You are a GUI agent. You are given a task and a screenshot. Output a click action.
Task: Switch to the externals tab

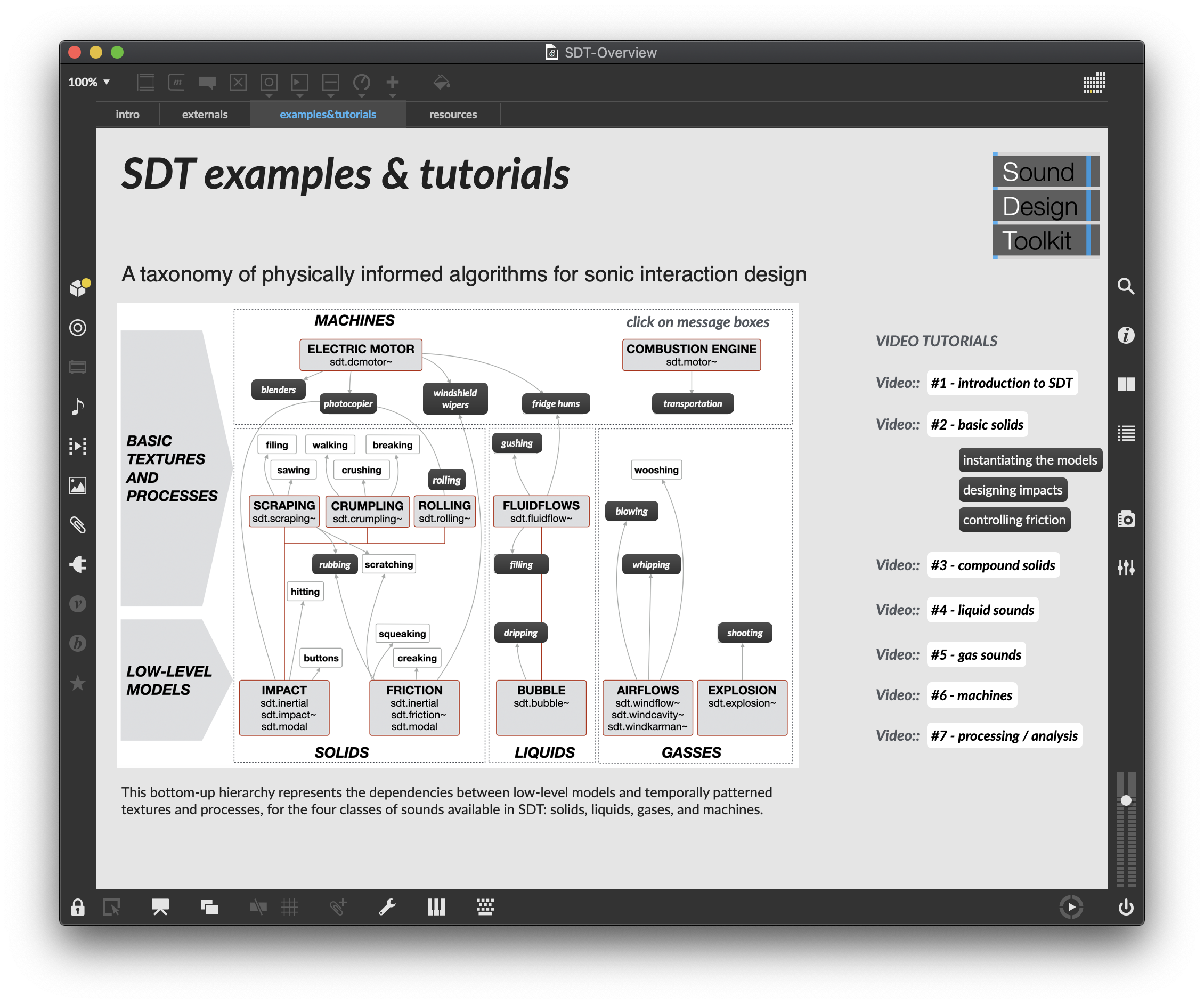205,114
